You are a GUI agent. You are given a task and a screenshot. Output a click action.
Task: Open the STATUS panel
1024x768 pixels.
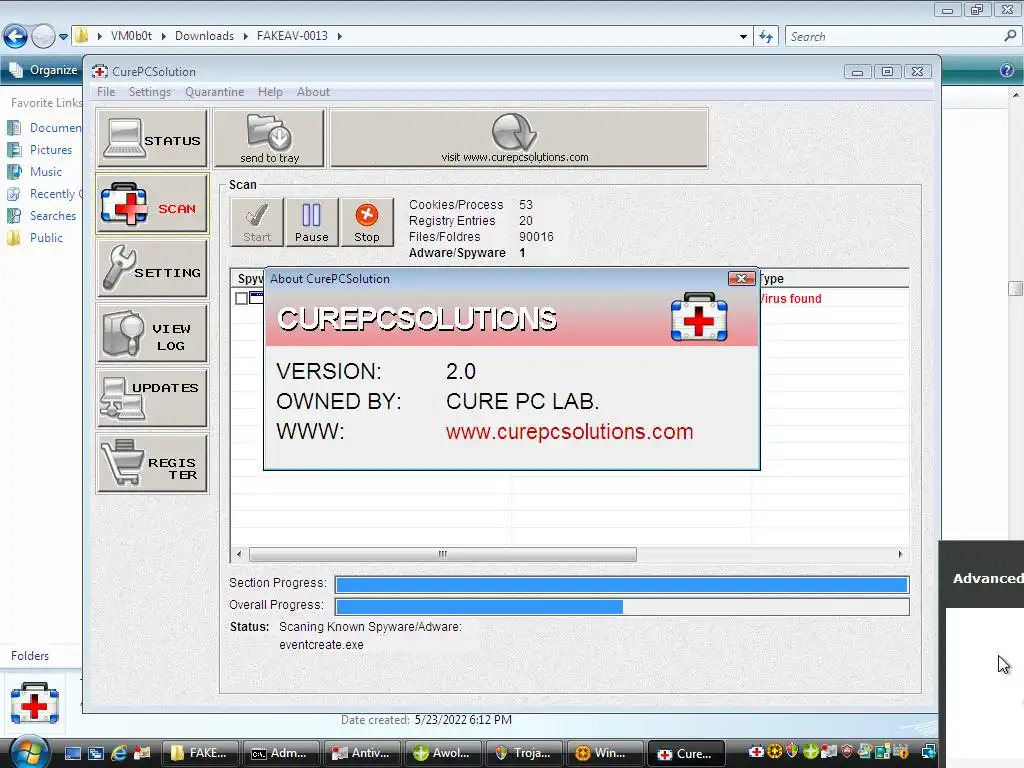pos(152,138)
